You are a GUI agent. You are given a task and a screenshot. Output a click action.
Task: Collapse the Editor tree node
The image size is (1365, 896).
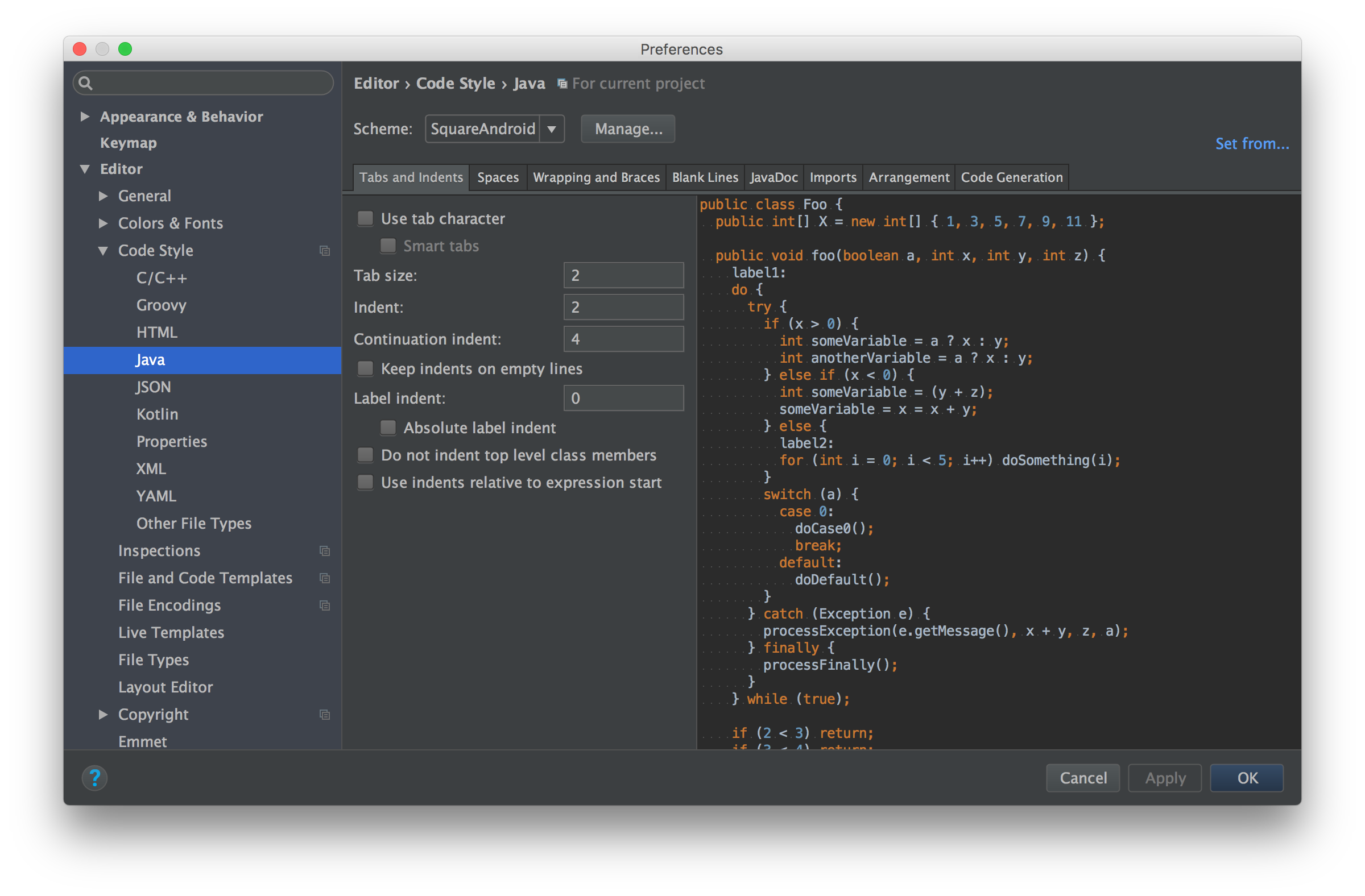pyautogui.click(x=85, y=169)
